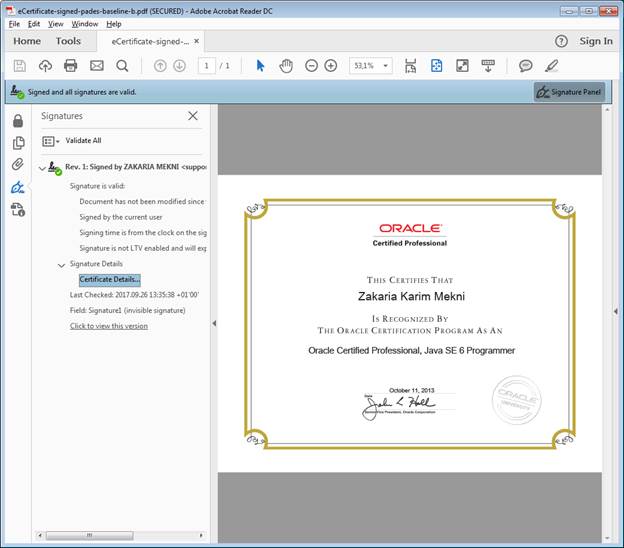Open the File menu
The height and width of the screenshot is (548, 624).
[14, 24]
